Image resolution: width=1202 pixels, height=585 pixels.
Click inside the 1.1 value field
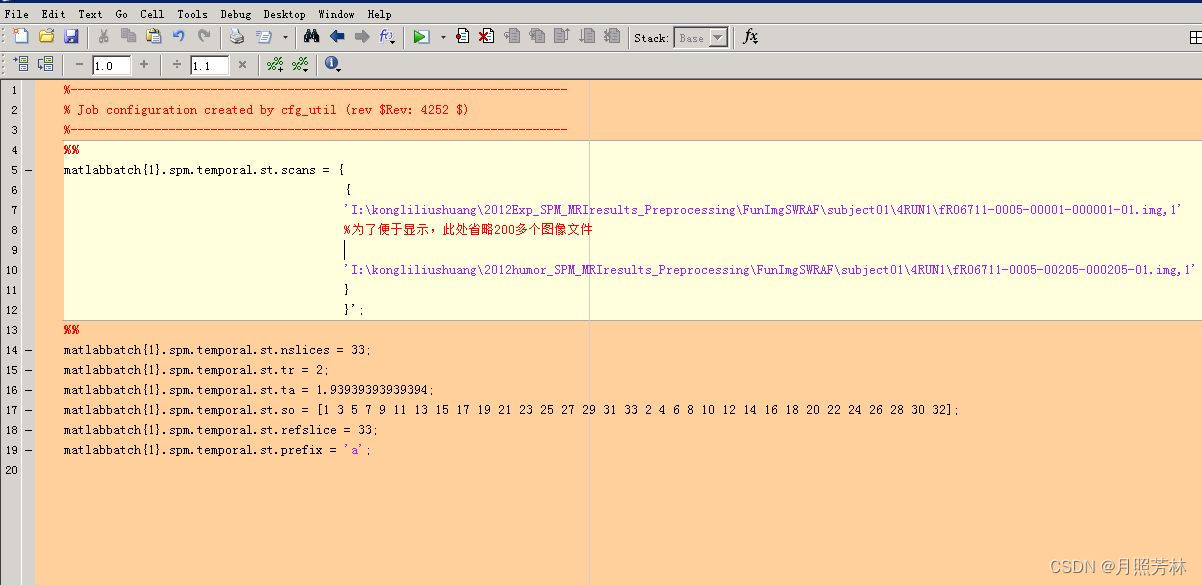(x=208, y=64)
